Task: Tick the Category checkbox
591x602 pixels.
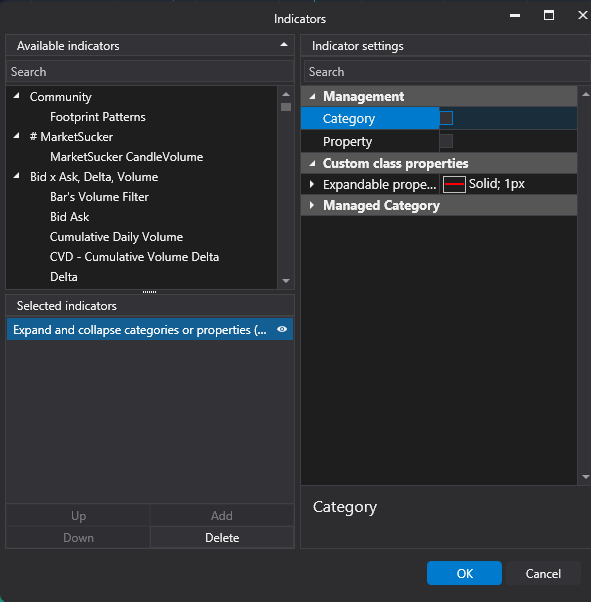Action: click(x=446, y=118)
